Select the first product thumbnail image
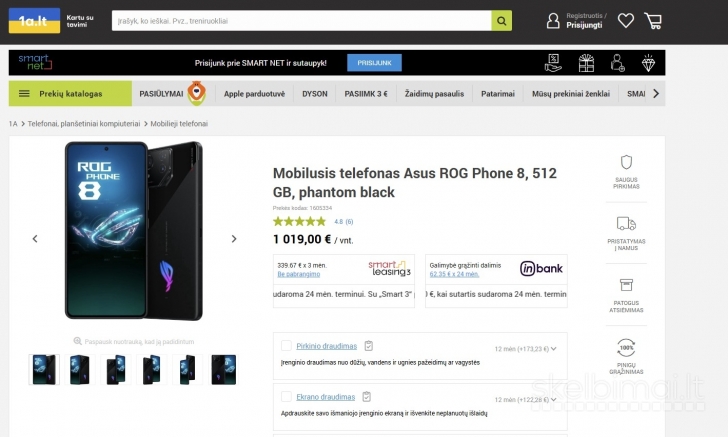 click(x=44, y=369)
